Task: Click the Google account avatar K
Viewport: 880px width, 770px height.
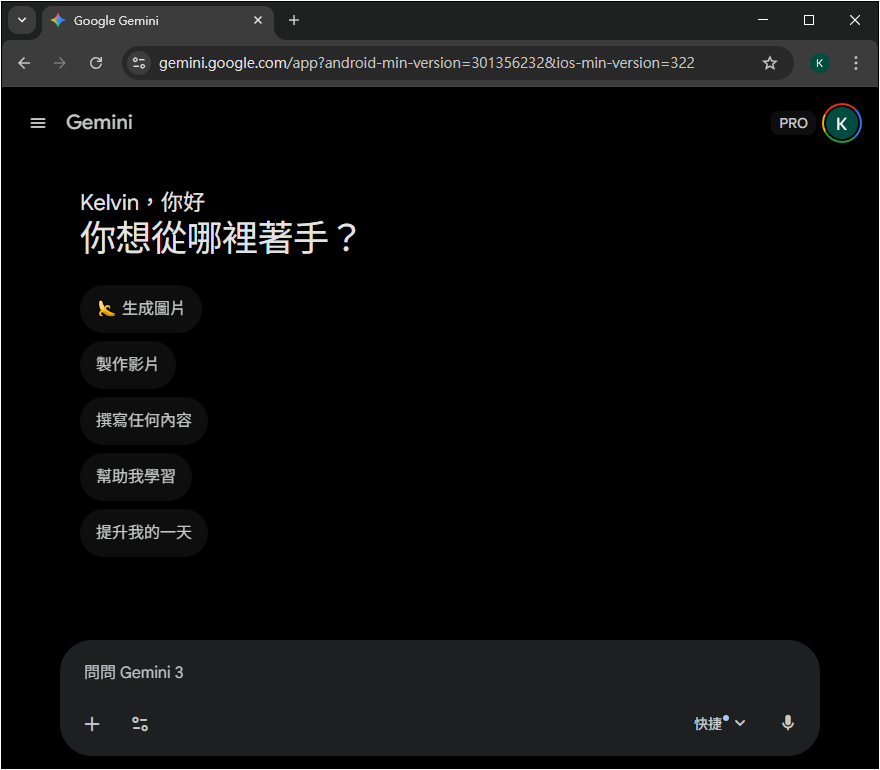Action: pos(841,123)
